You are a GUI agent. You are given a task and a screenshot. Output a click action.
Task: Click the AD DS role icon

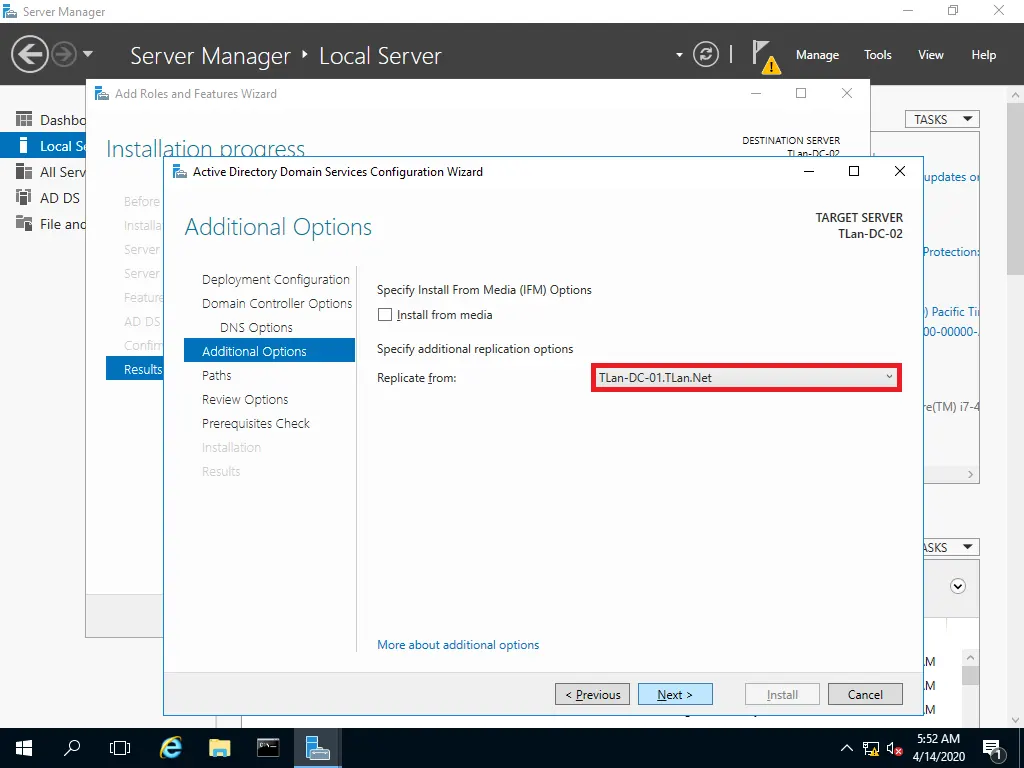(x=24, y=197)
